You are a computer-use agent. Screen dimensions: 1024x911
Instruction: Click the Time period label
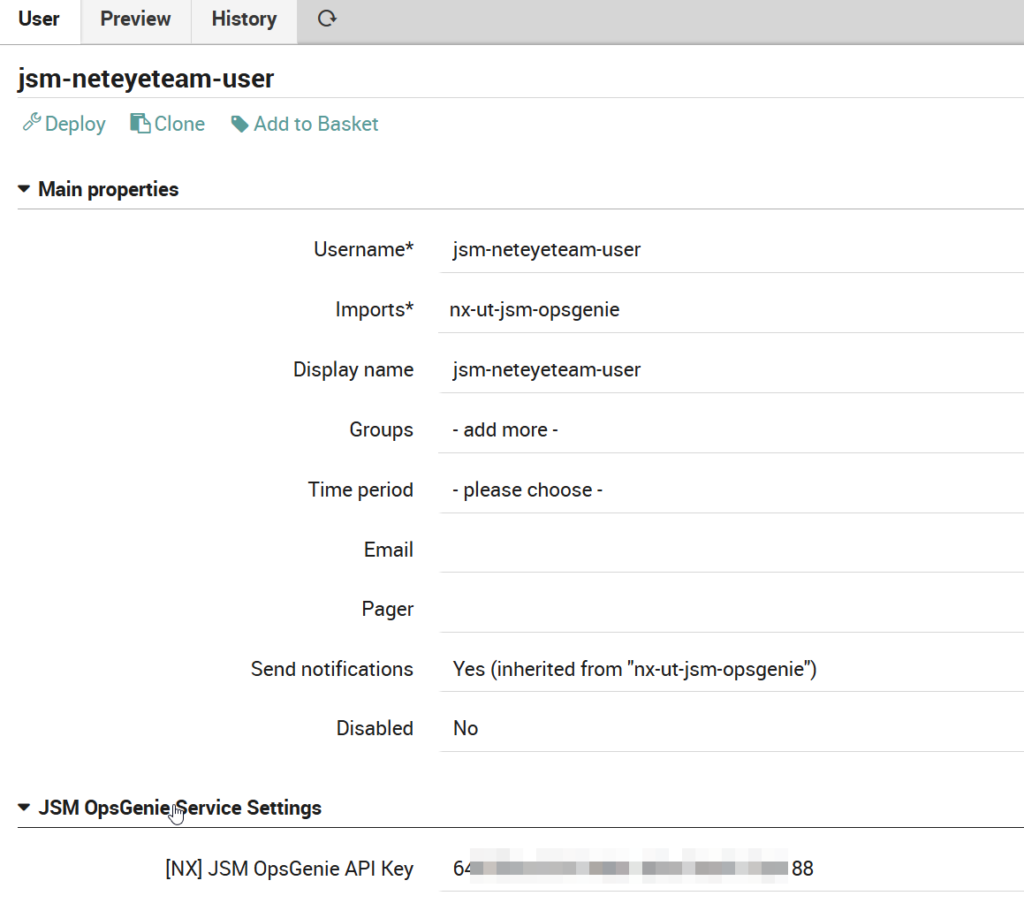pyautogui.click(x=360, y=490)
